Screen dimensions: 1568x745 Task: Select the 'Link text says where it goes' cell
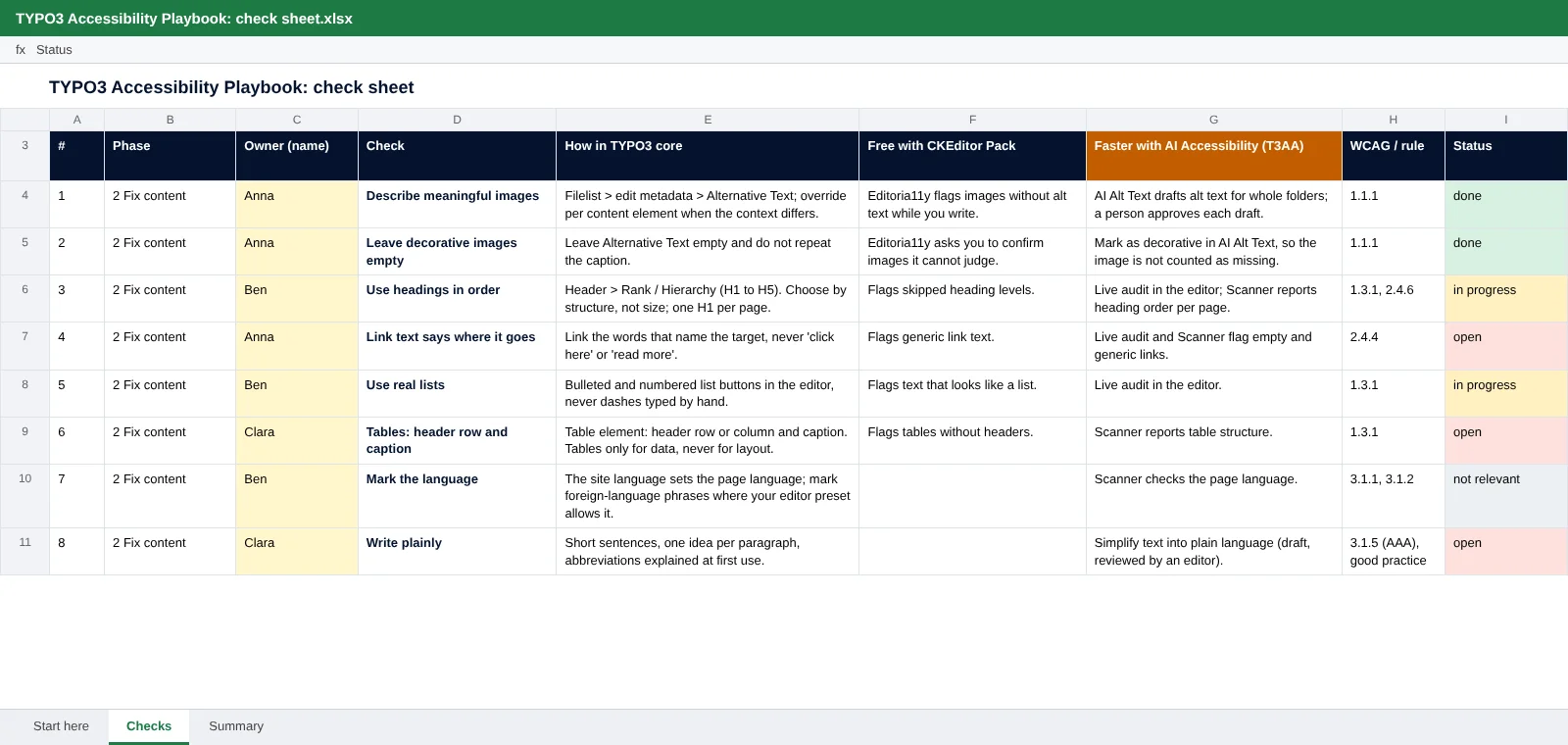(x=457, y=346)
